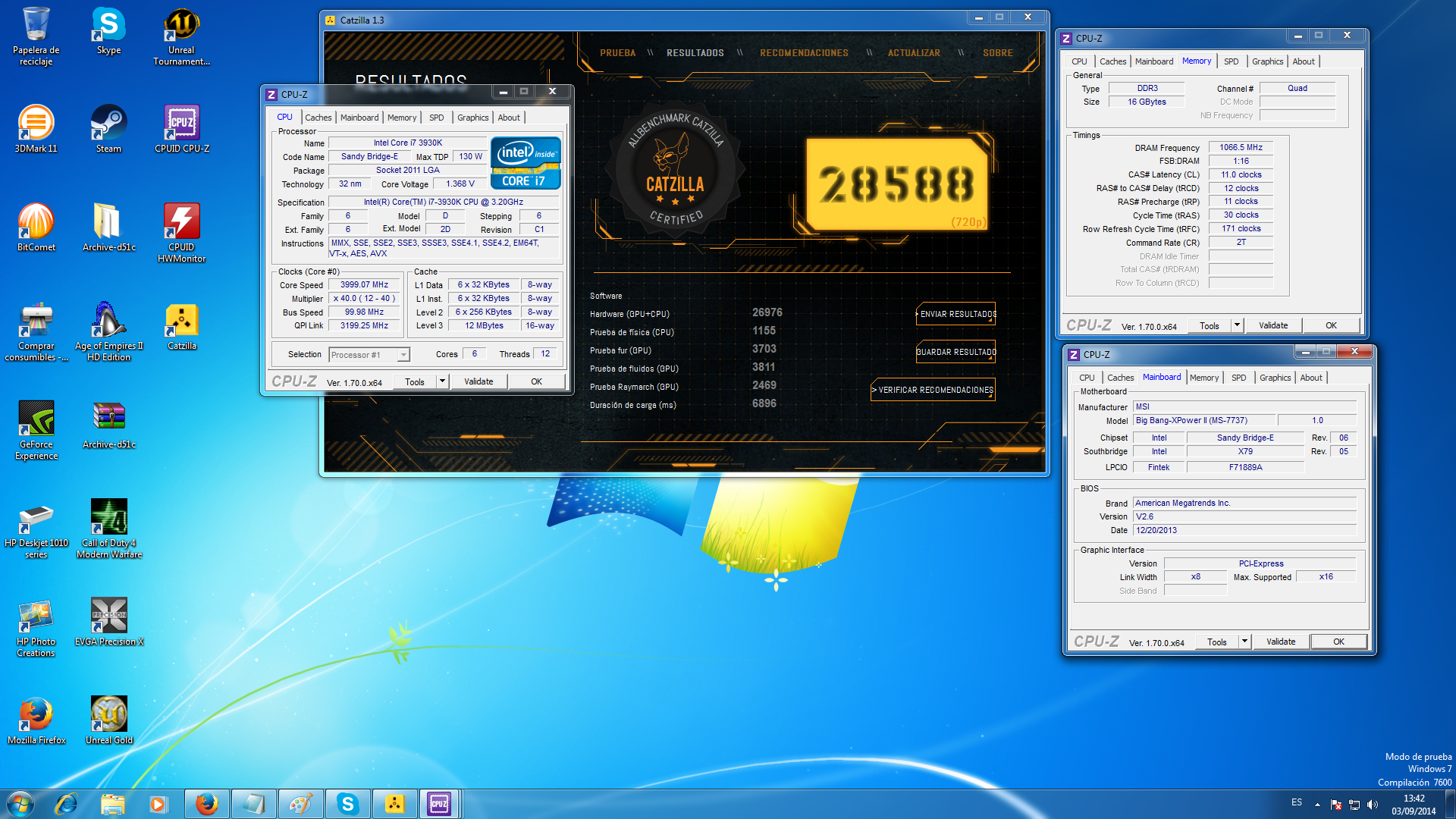Open RECOMENDACIONES section in Catzilla
Screen dimensions: 1456x819
point(804,53)
